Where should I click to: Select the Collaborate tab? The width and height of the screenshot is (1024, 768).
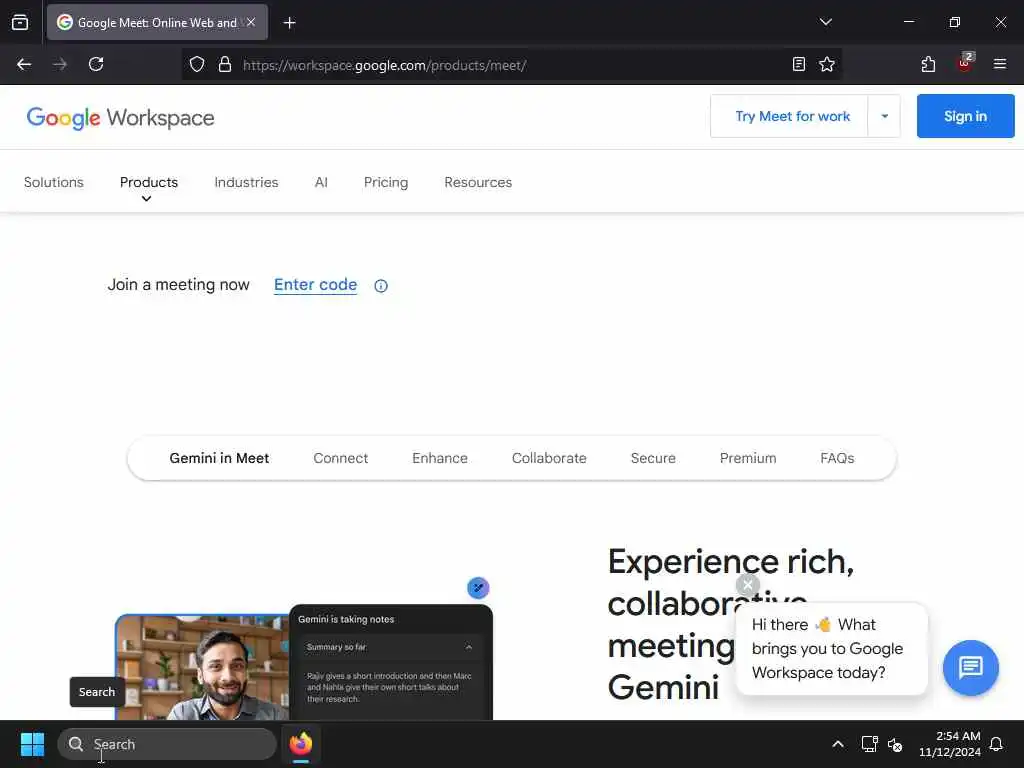point(549,458)
